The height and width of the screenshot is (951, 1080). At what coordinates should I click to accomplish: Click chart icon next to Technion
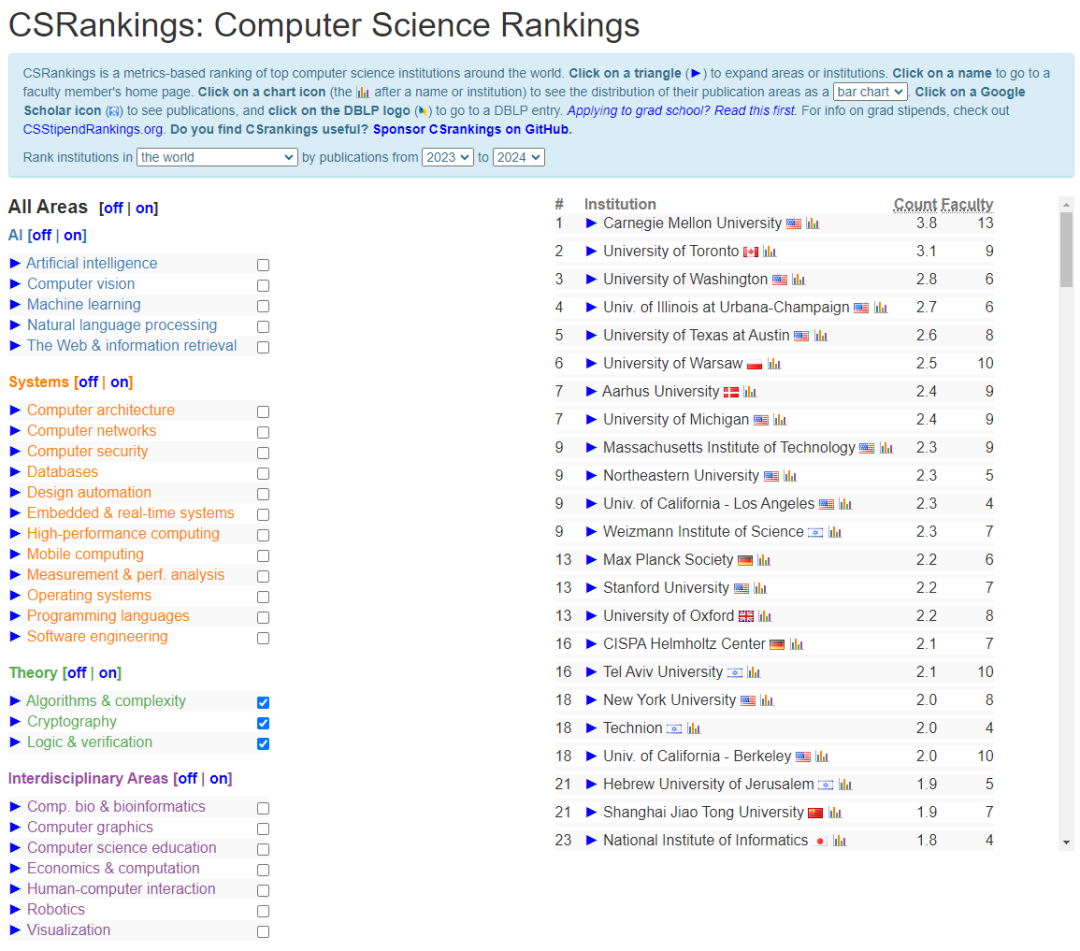tap(694, 728)
